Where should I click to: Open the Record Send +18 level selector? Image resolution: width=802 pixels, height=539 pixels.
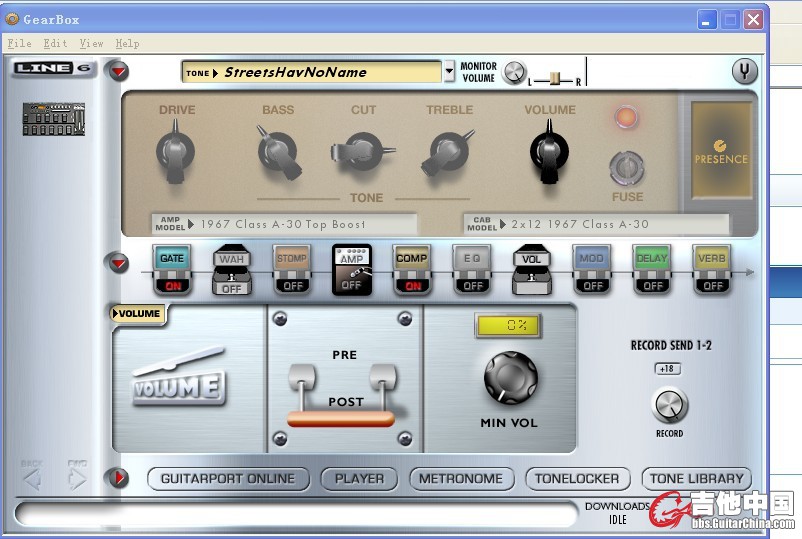[x=667, y=368]
